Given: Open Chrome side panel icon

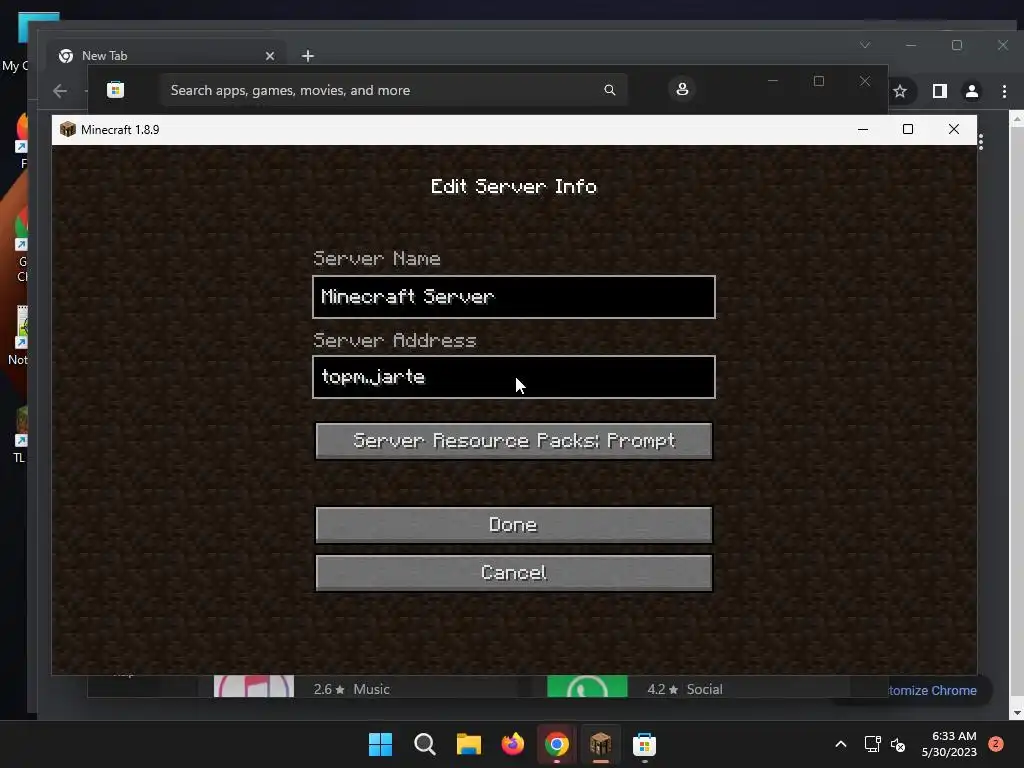Looking at the screenshot, I should pyautogui.click(x=939, y=91).
